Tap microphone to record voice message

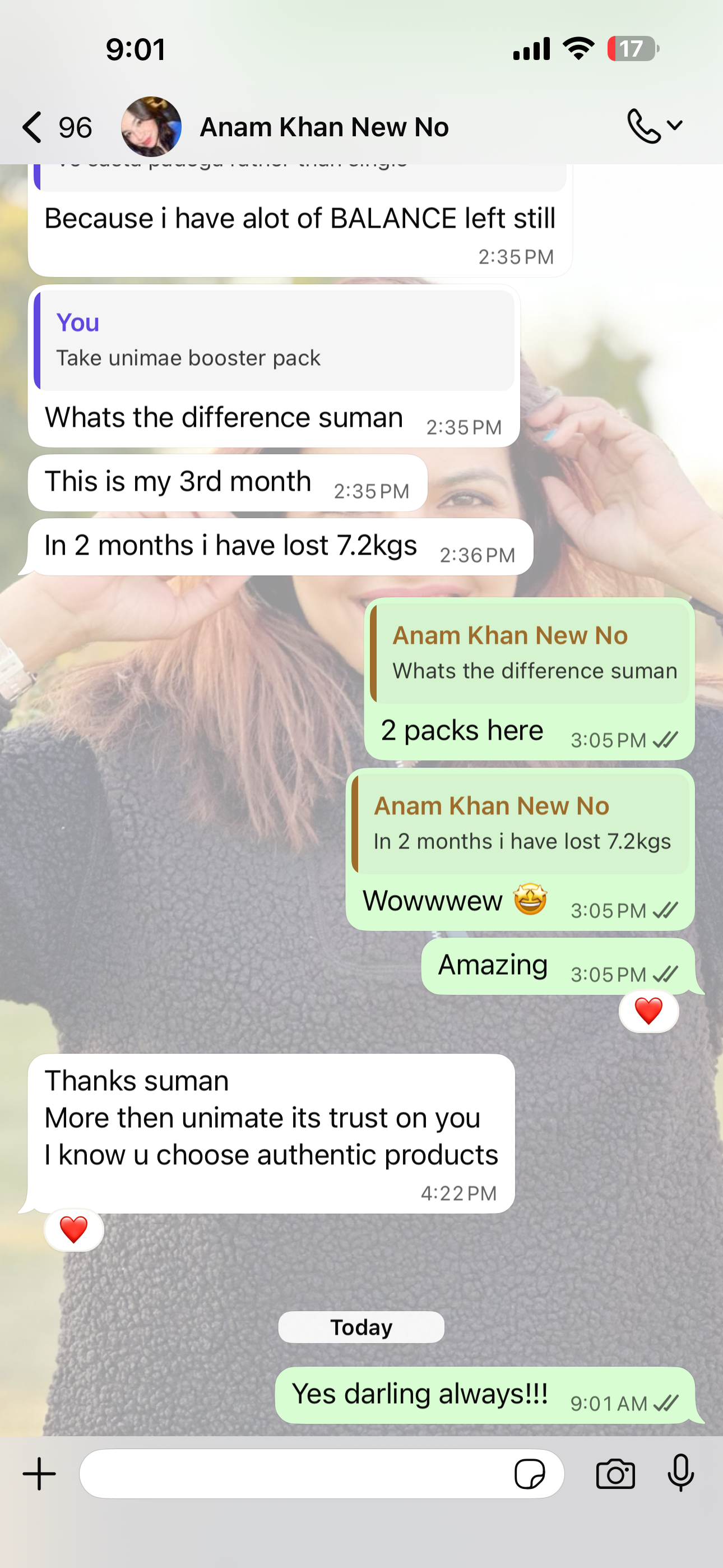tap(680, 1473)
